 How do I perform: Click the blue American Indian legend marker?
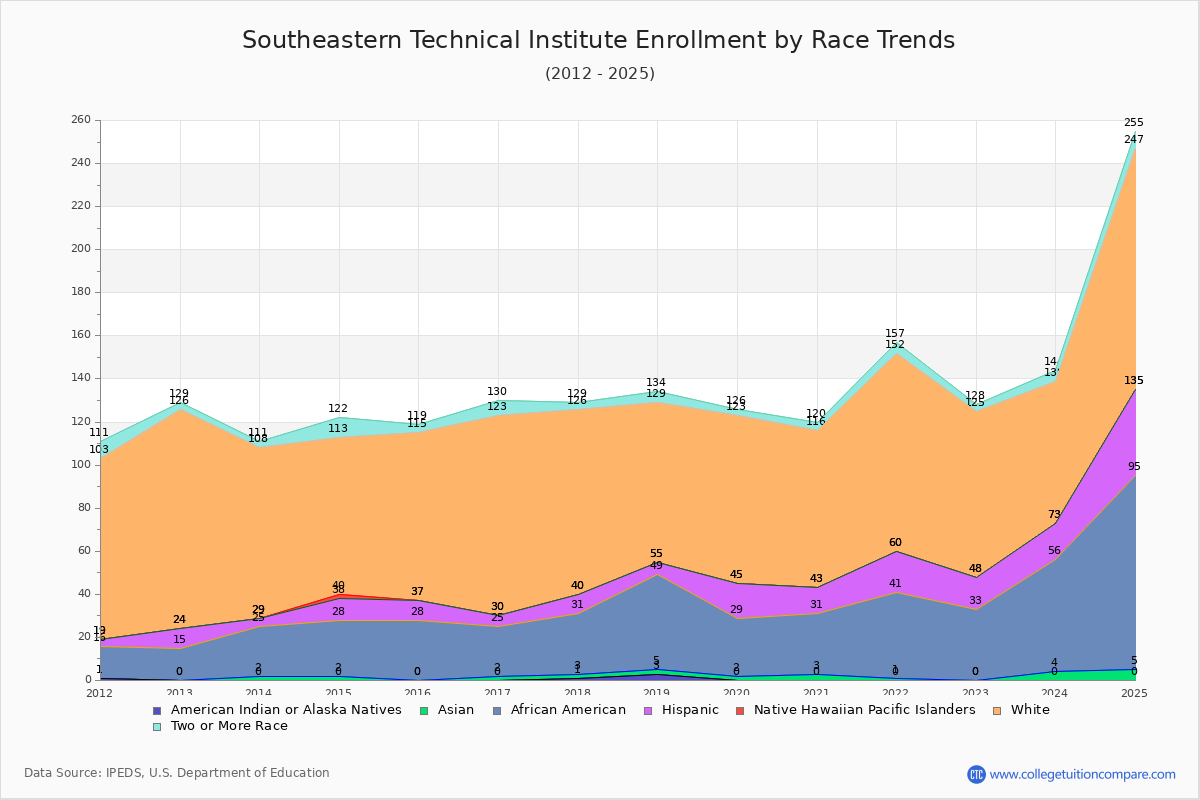(x=157, y=710)
